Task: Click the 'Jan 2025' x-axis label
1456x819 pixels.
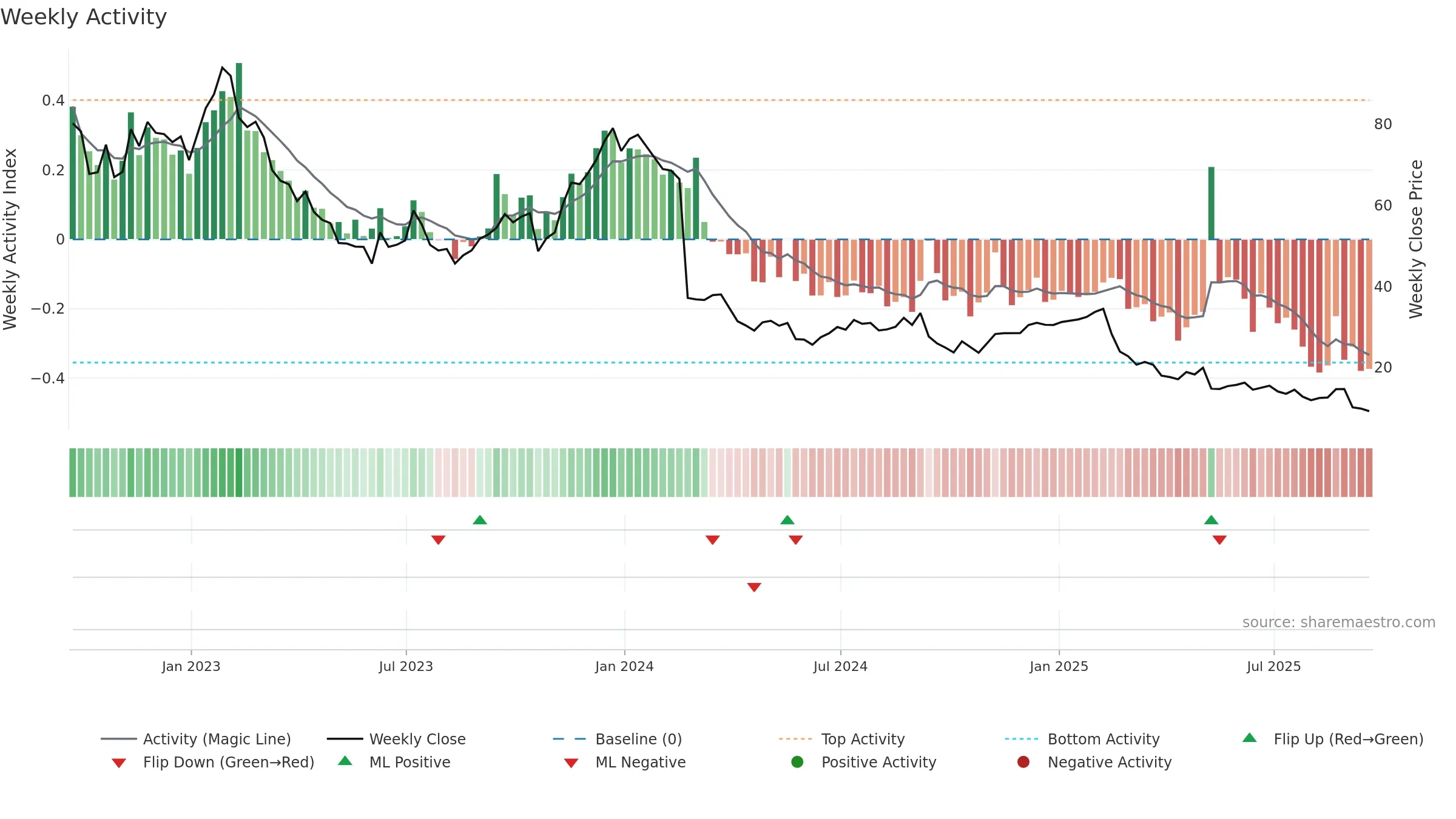Action: click(x=1059, y=667)
